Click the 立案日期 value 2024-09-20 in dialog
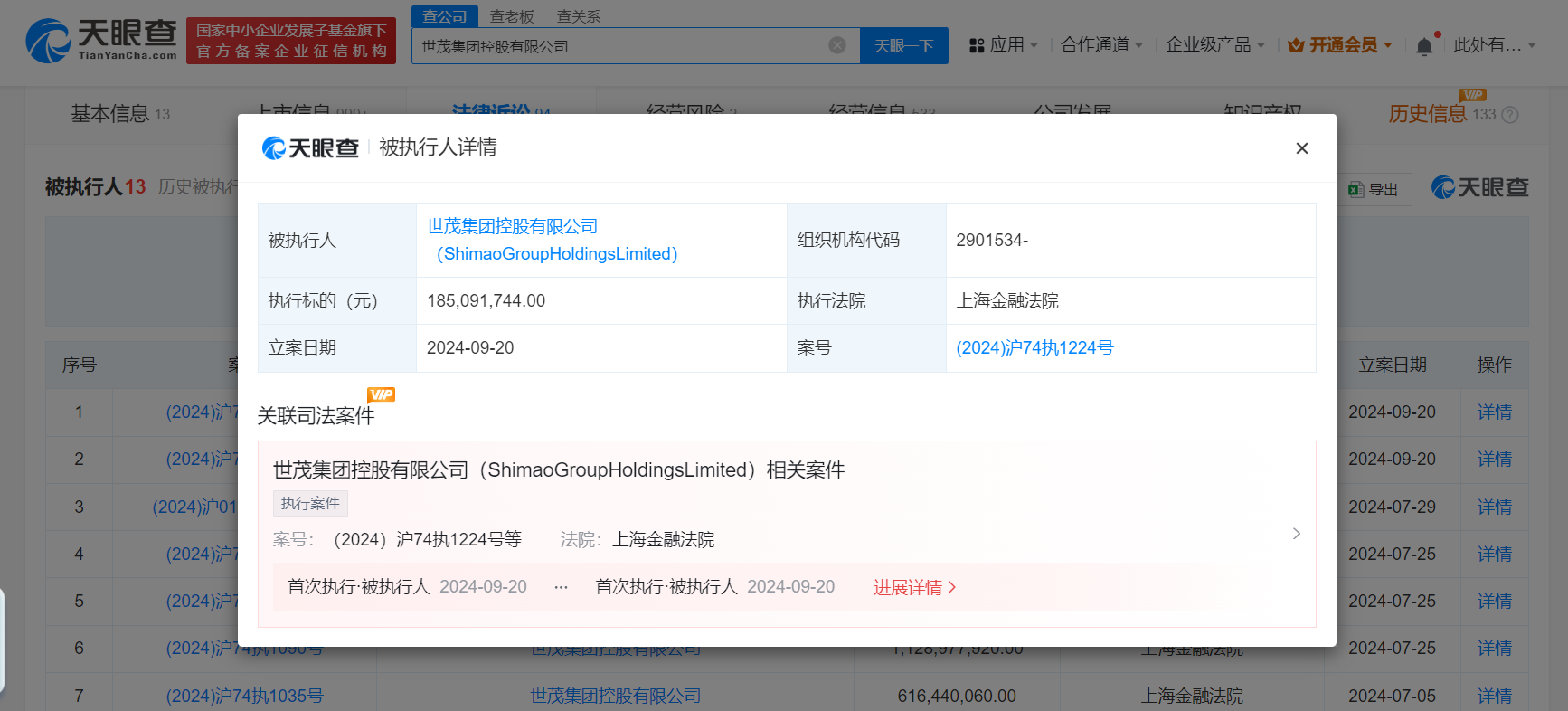 point(470,348)
